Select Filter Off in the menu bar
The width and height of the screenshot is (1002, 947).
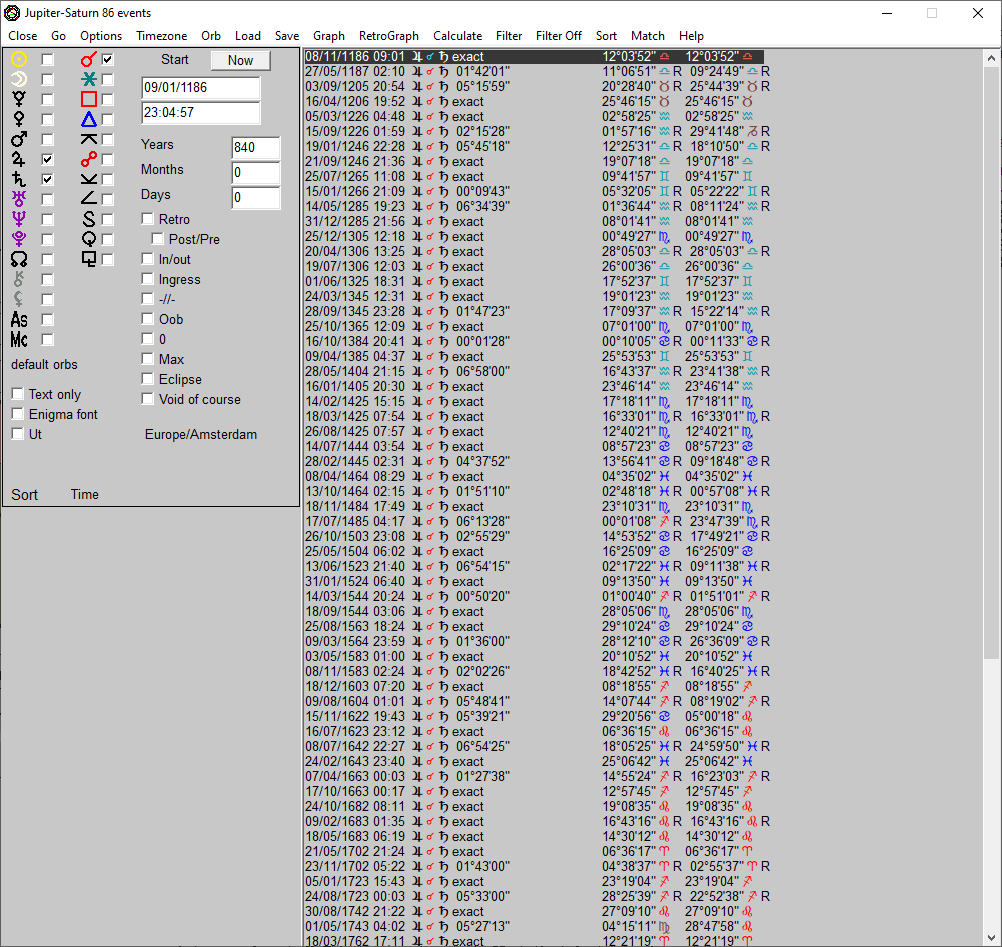558,35
